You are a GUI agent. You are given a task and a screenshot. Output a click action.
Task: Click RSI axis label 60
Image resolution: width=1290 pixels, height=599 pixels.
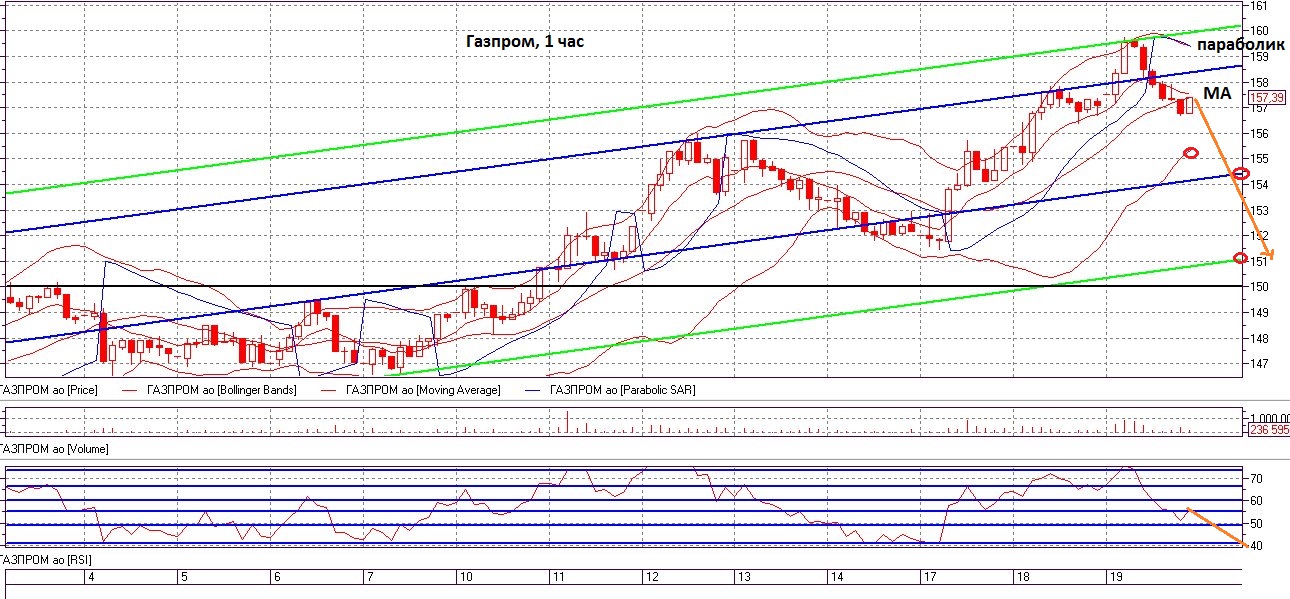click(1257, 501)
